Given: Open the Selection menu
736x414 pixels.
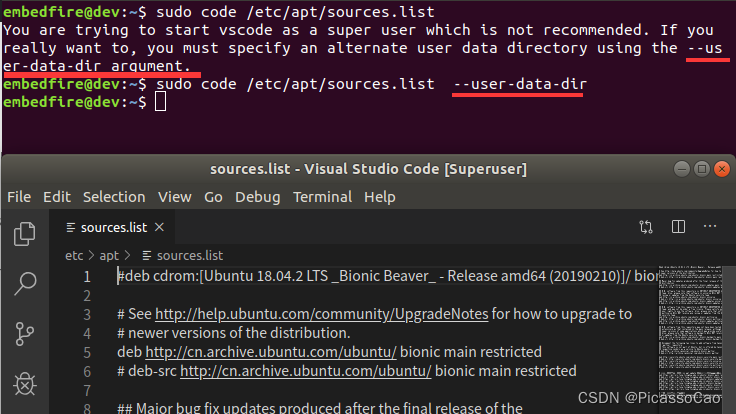Looking at the screenshot, I should coord(114,197).
